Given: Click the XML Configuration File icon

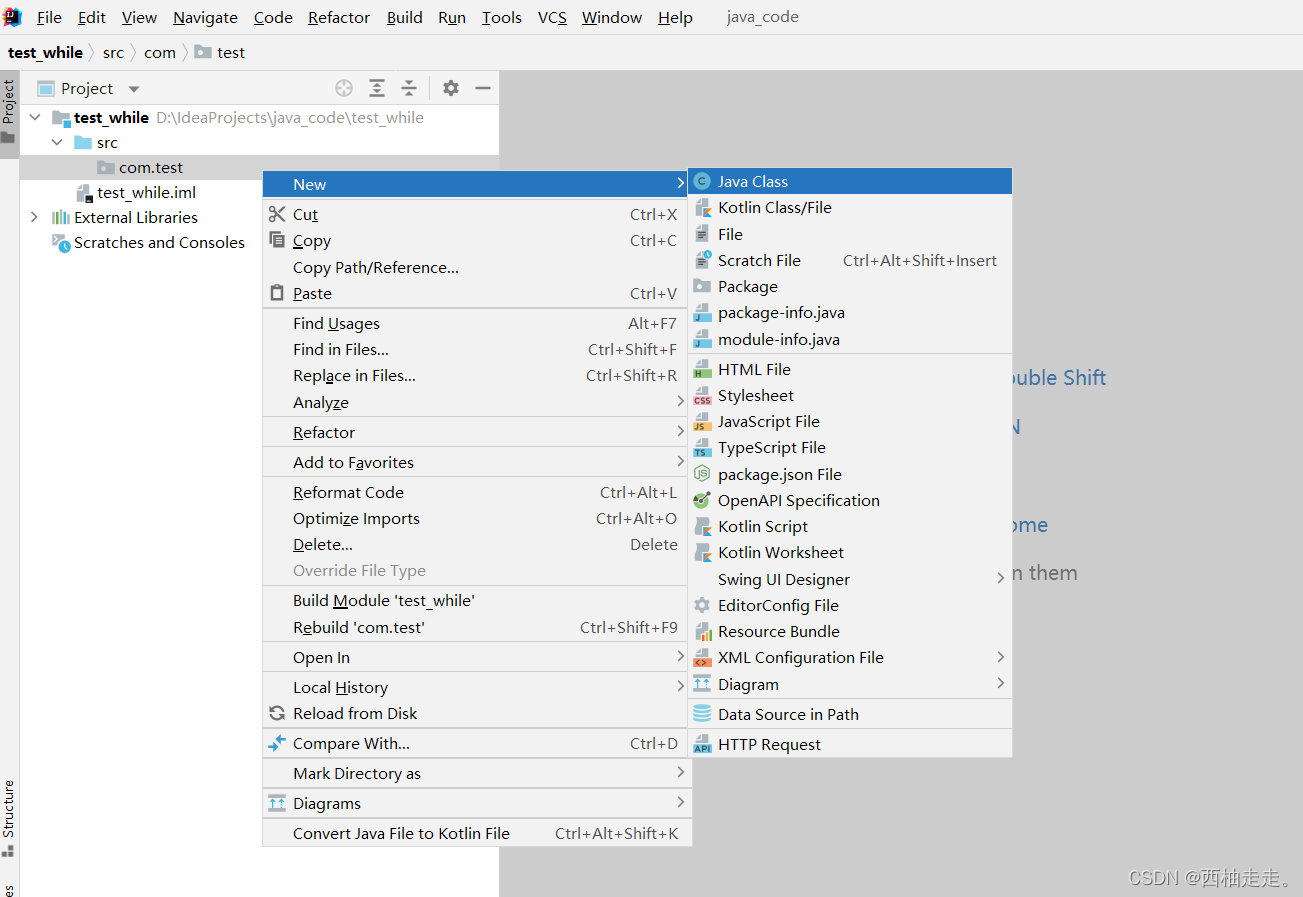Looking at the screenshot, I should pyautogui.click(x=702, y=658).
